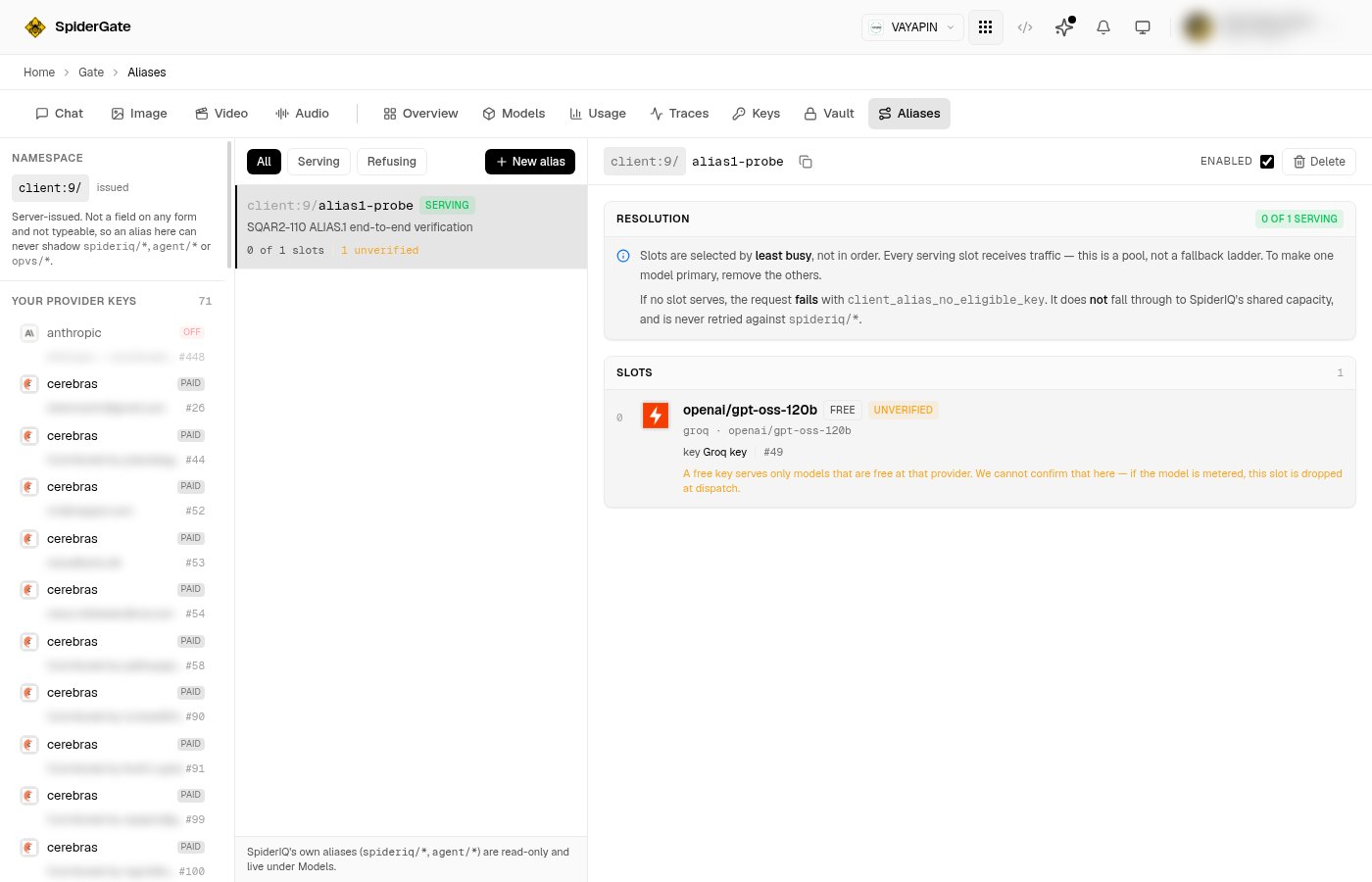The width and height of the screenshot is (1372, 882).
Task: Click the cerebras icon for key #52
Action: point(29,487)
